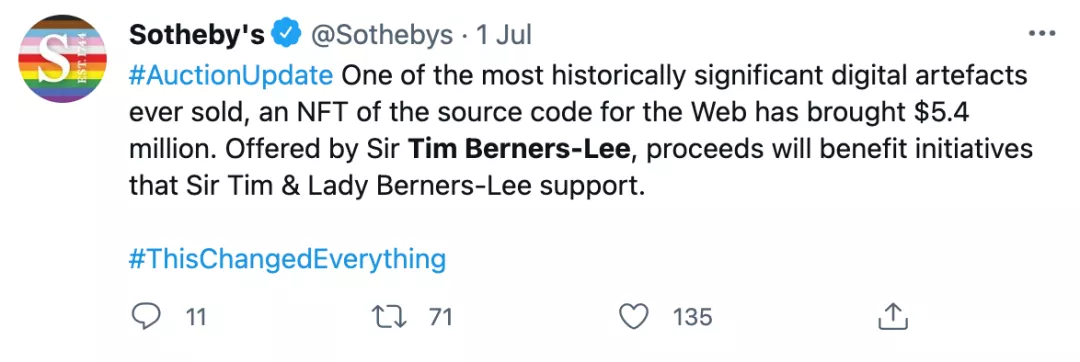Click the word NFT in the tweet
The width and height of the screenshot is (1080, 362).
click(x=331, y=113)
